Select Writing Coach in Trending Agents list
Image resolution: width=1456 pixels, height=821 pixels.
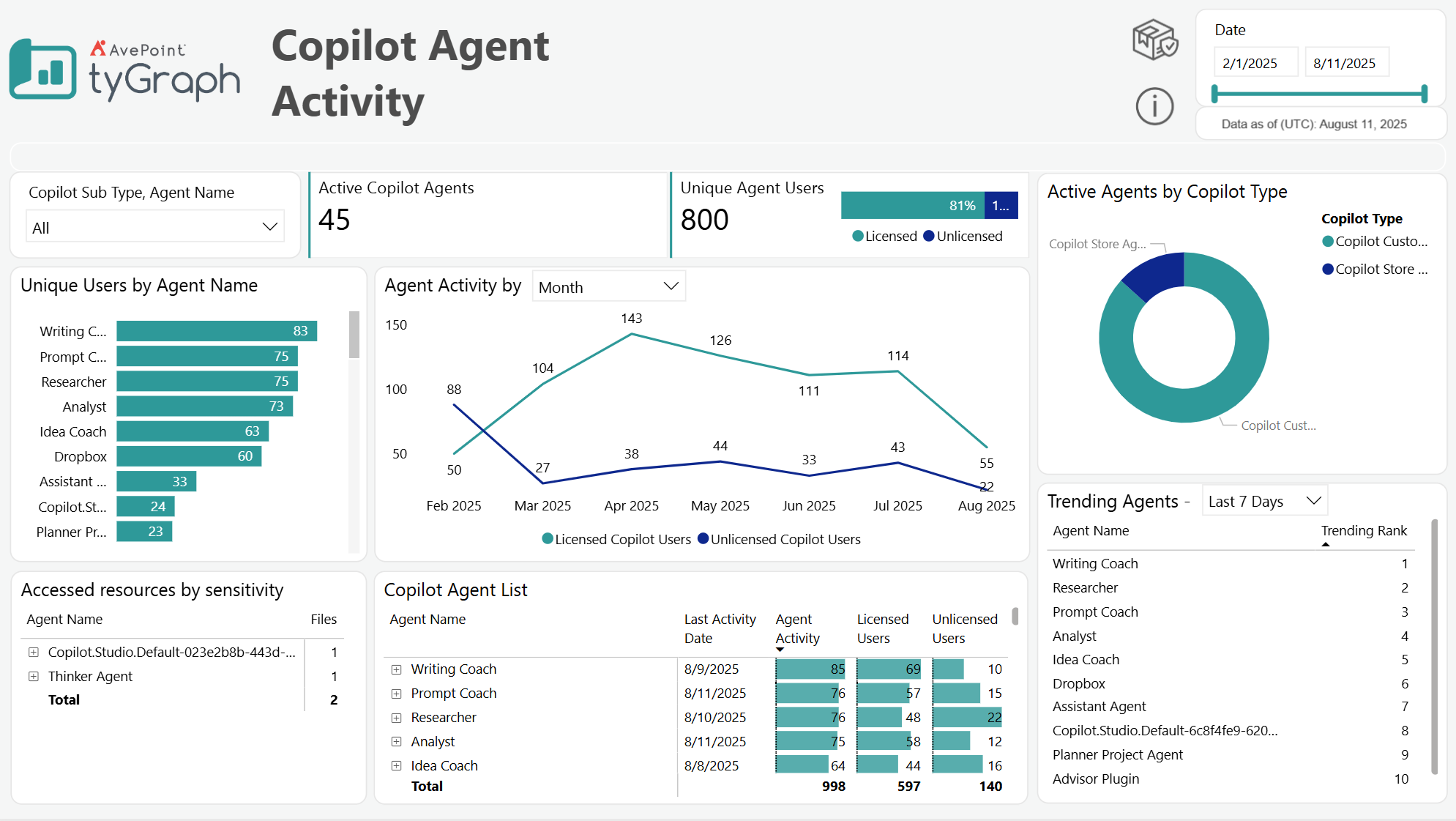1095,563
